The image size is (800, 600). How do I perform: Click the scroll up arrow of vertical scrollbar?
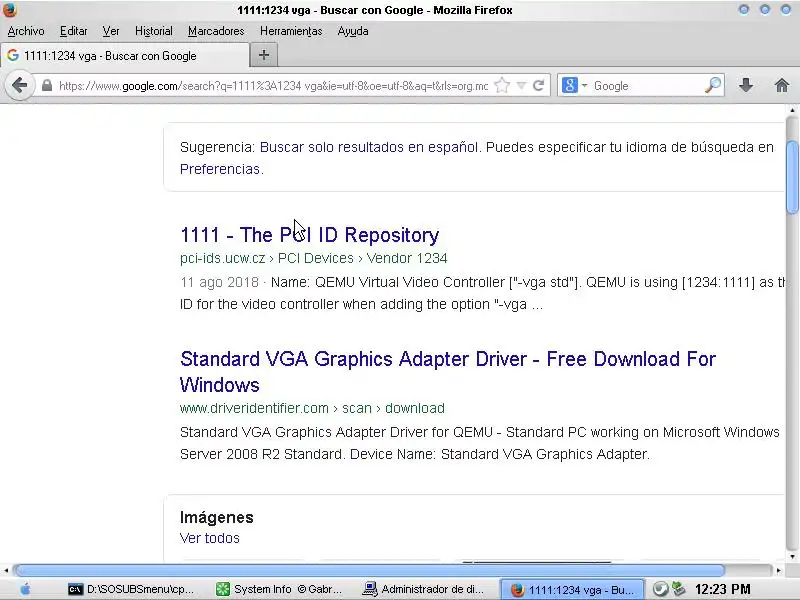792,110
